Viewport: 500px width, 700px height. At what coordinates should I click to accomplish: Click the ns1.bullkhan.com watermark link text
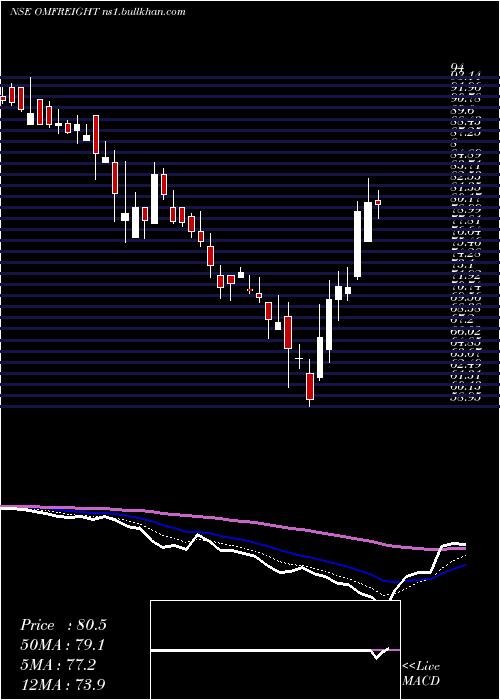(x=142, y=12)
